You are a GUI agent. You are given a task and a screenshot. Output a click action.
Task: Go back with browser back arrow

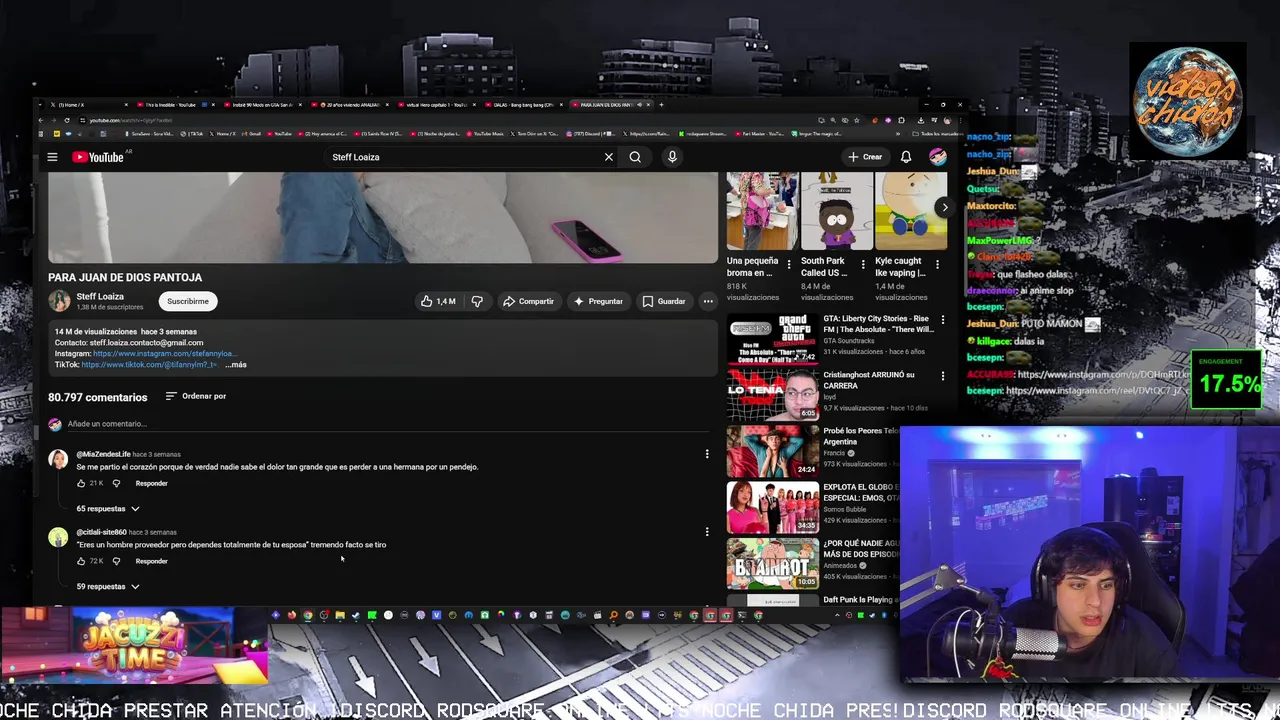point(41,120)
